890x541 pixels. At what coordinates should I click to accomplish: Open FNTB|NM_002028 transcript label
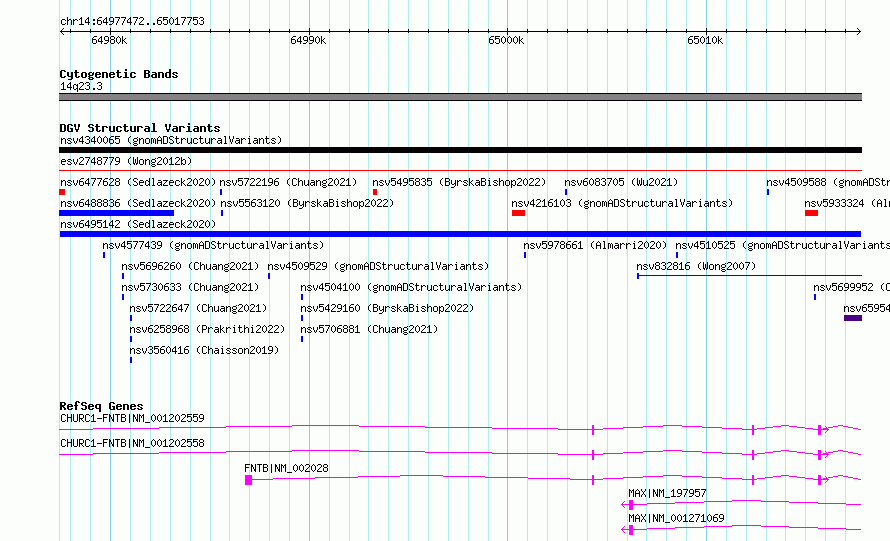(x=286, y=468)
